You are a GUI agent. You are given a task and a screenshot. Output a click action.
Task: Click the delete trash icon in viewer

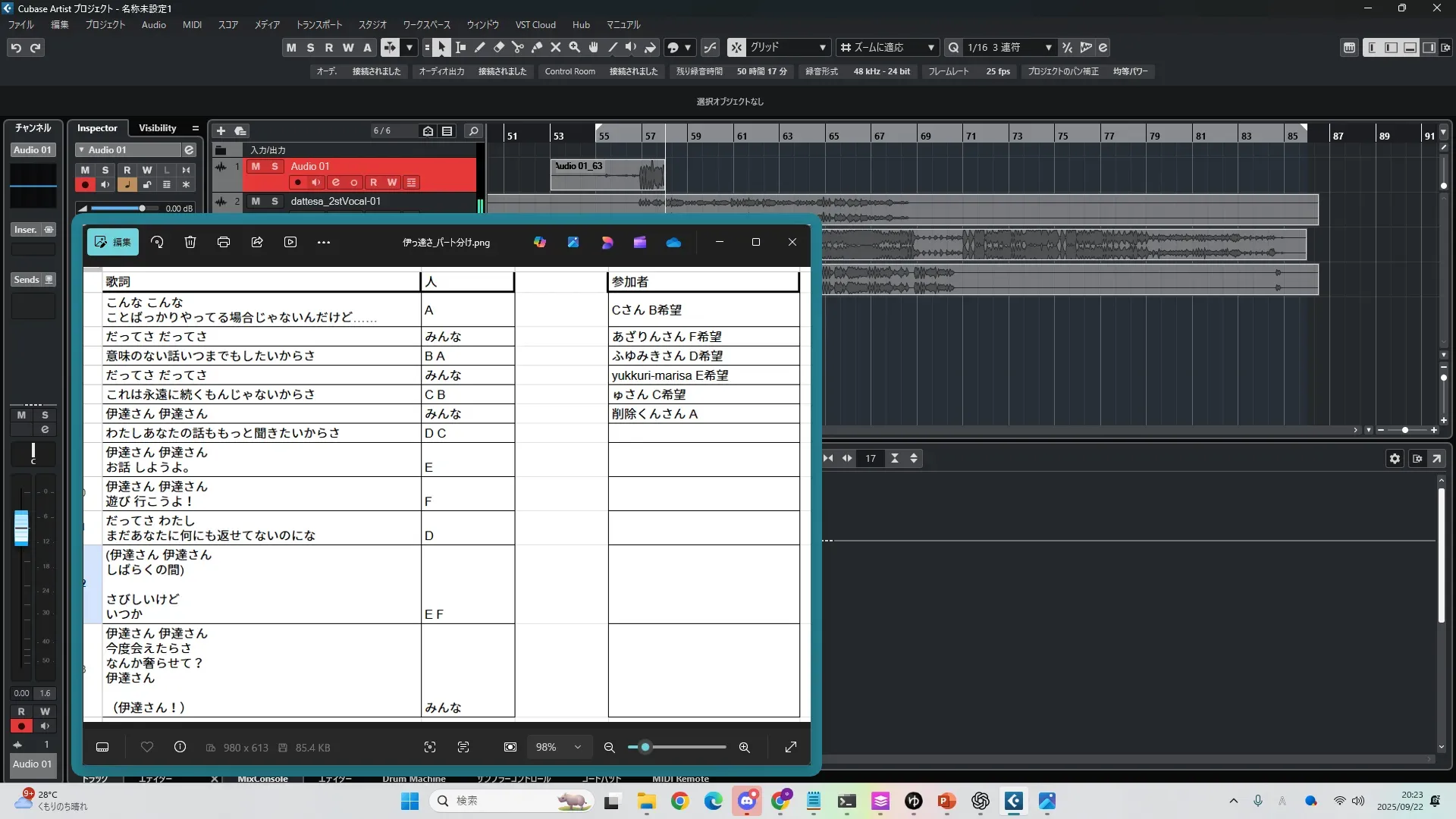190,242
